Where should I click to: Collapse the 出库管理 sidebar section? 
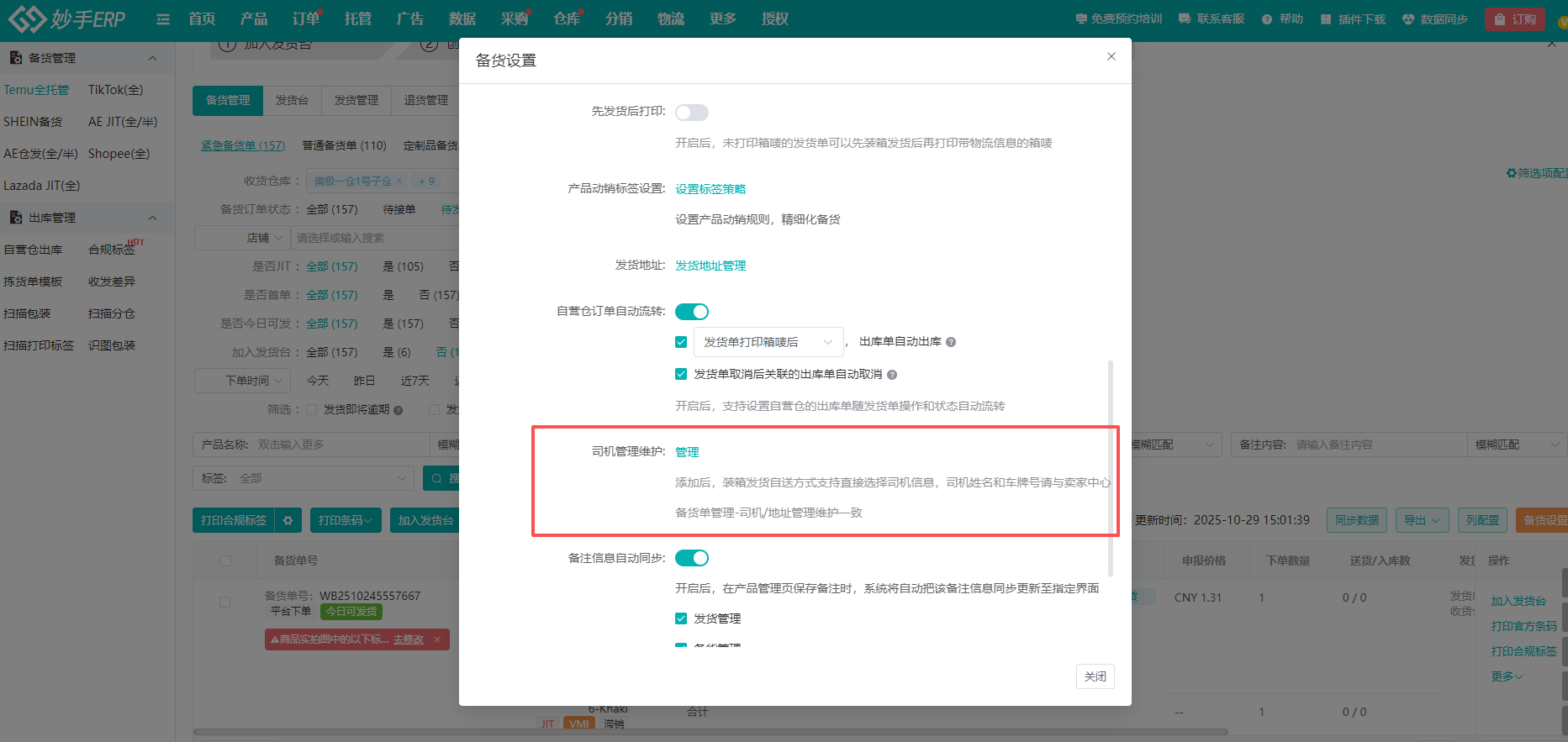[x=153, y=218]
